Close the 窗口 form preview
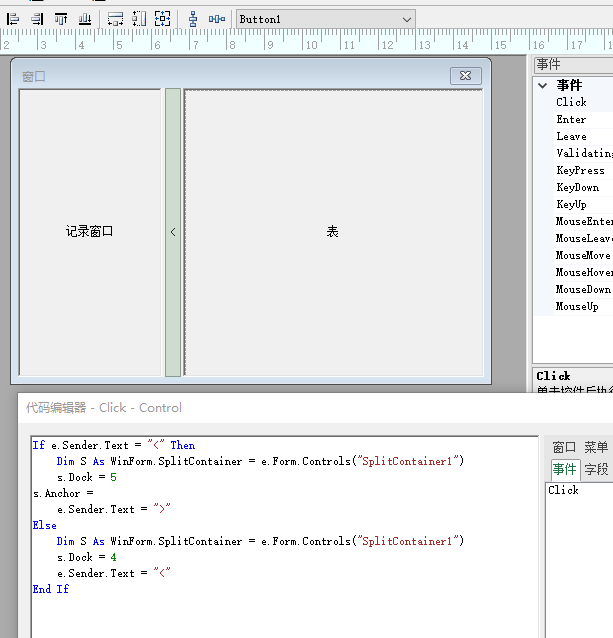Image resolution: width=613 pixels, height=638 pixels. (466, 76)
